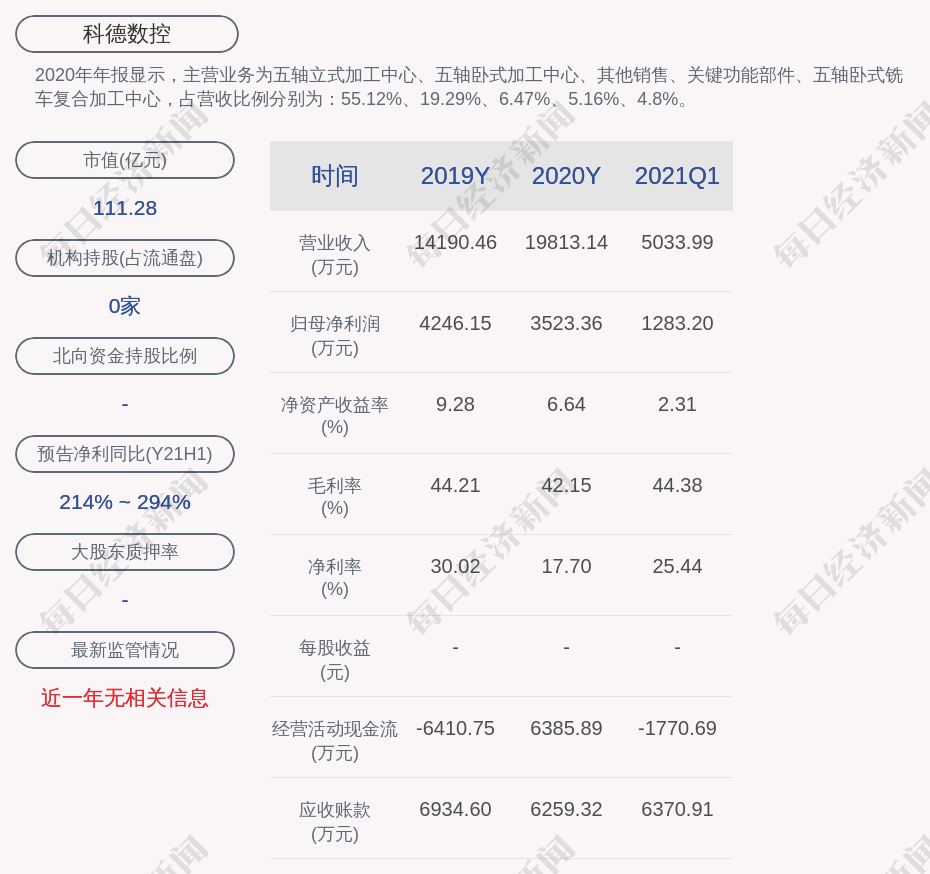
Task: Click the ROE value 2.31
Action: [677, 404]
